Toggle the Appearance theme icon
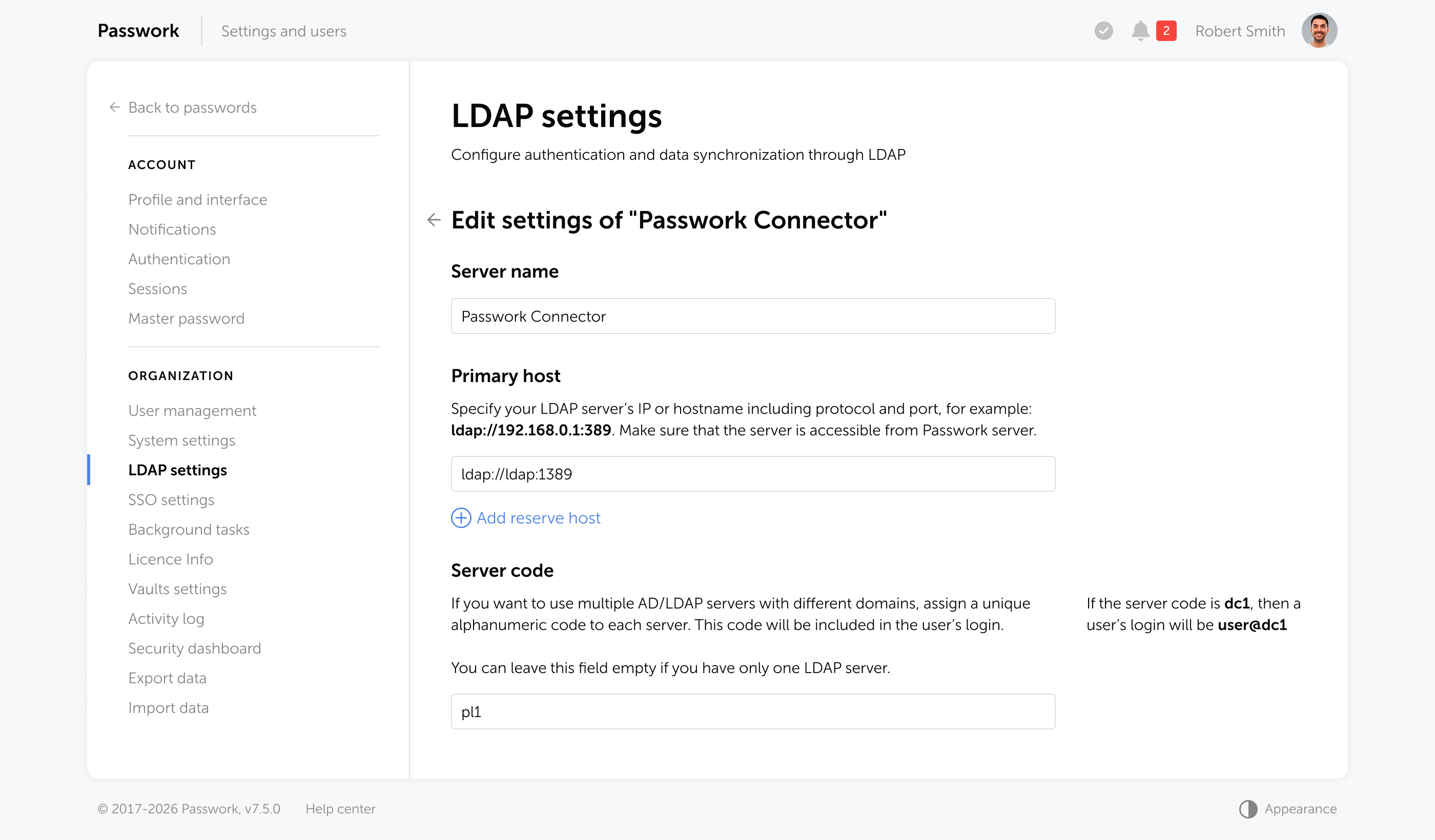 pyautogui.click(x=1247, y=809)
